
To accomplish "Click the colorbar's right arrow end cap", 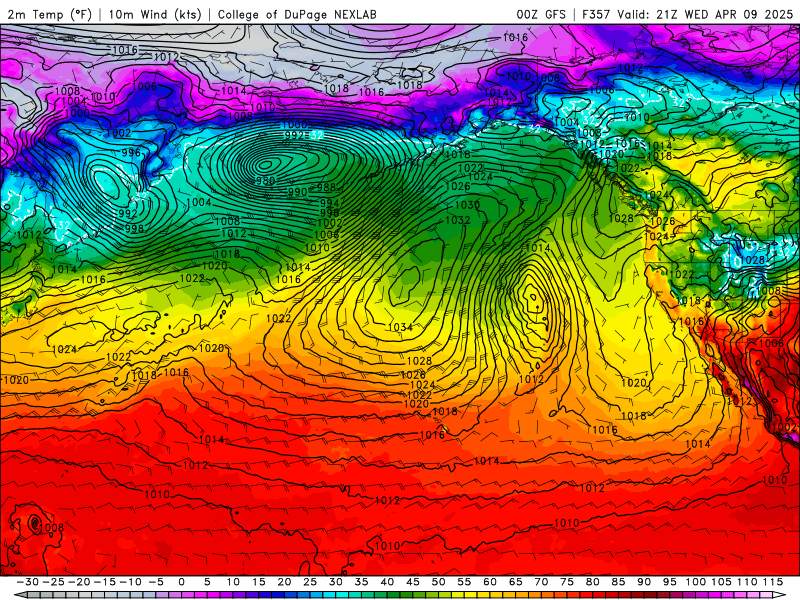I will [779, 595].
